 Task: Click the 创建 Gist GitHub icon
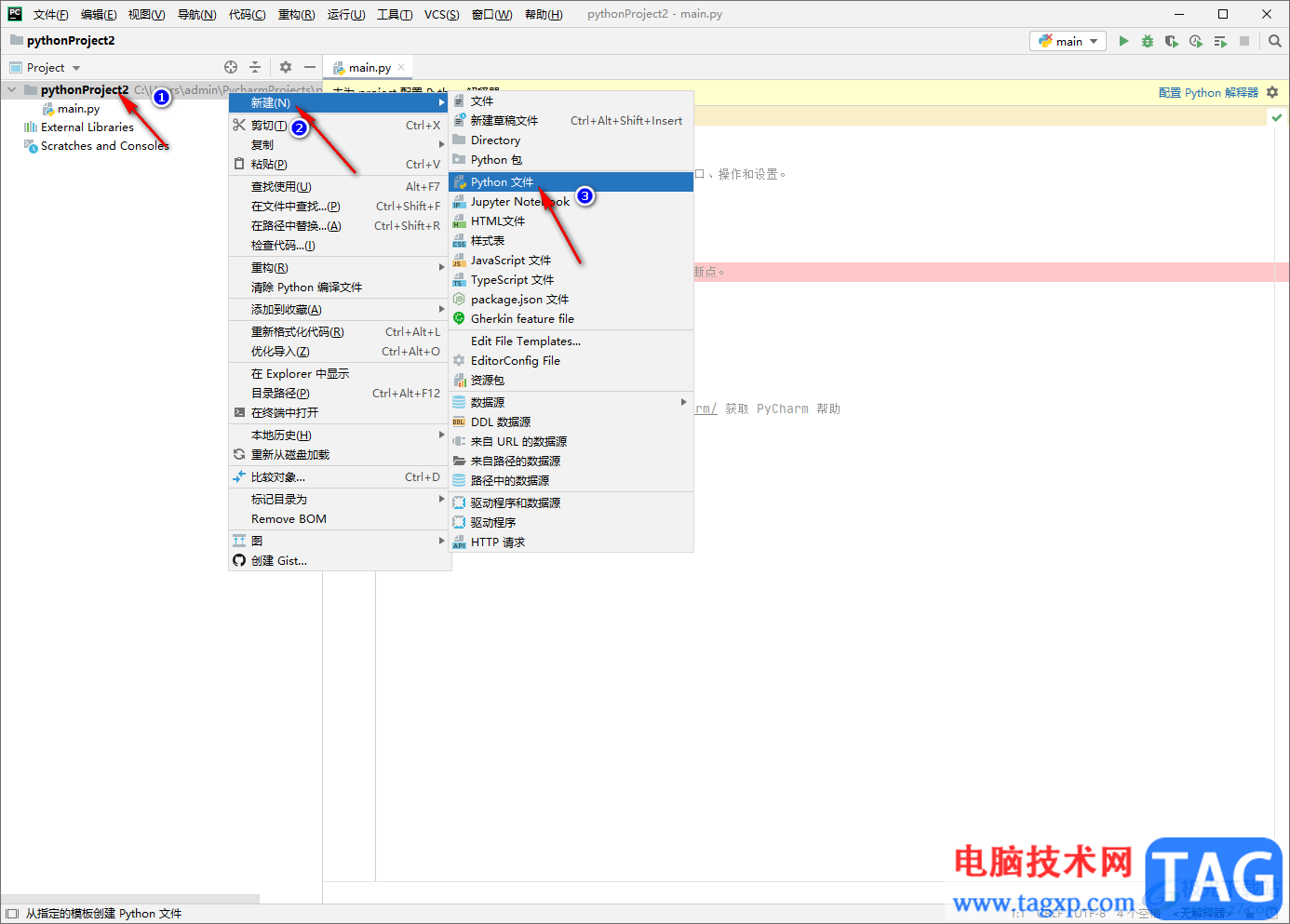239,561
